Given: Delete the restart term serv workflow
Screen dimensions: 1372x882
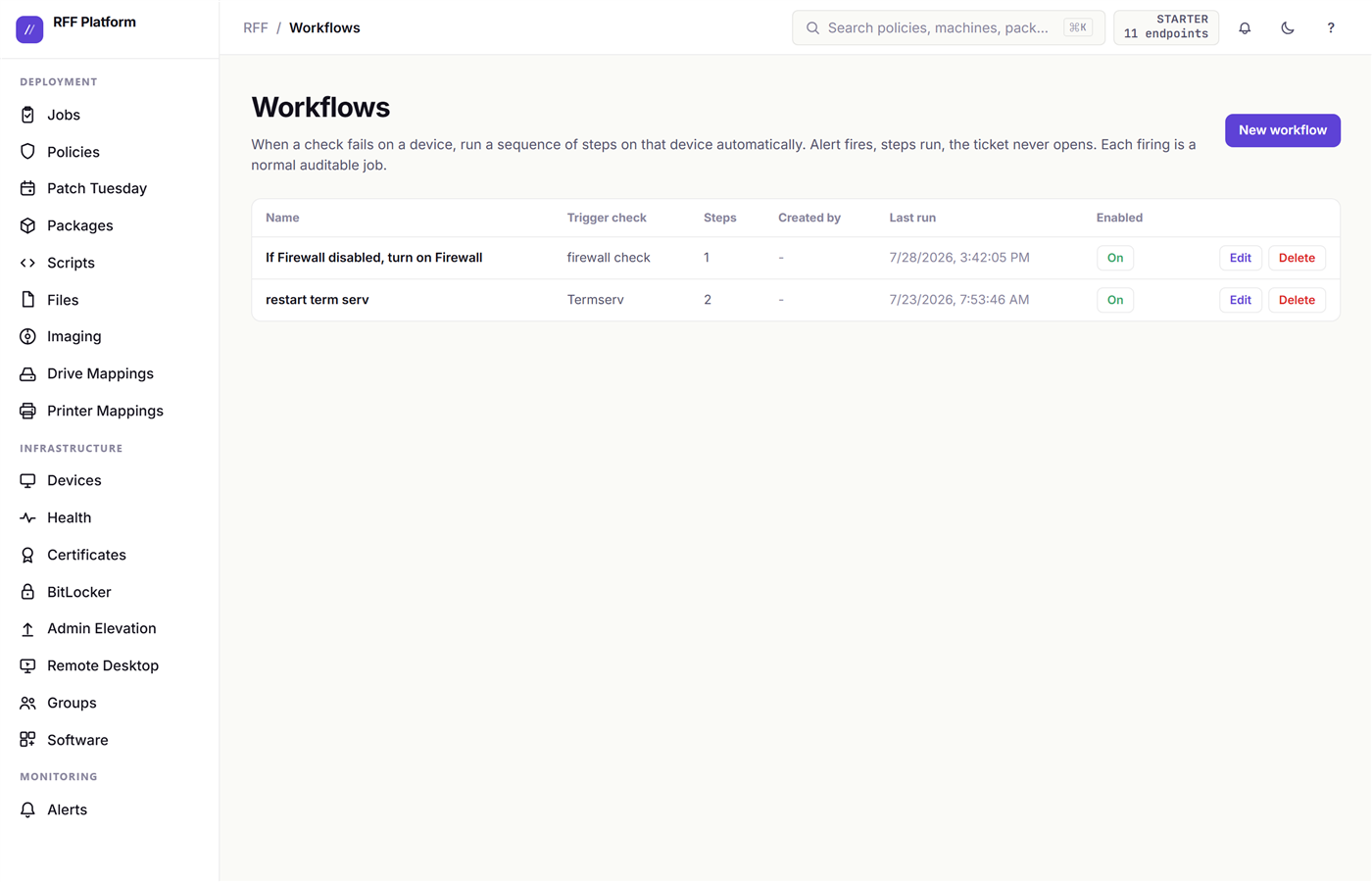Looking at the screenshot, I should (x=1297, y=300).
